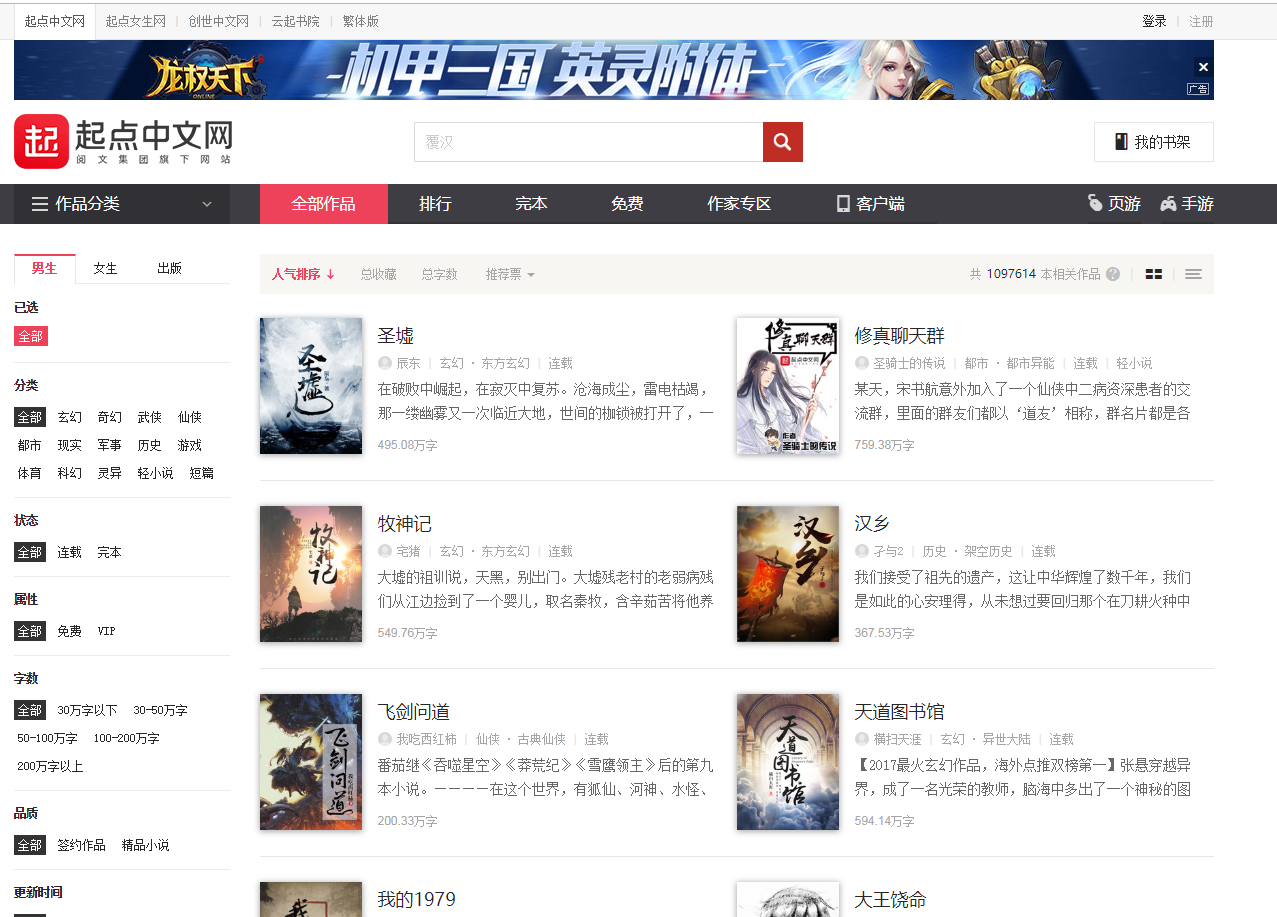Open 起点女生网 top link
This screenshot has height=917, width=1277.
(136, 21)
